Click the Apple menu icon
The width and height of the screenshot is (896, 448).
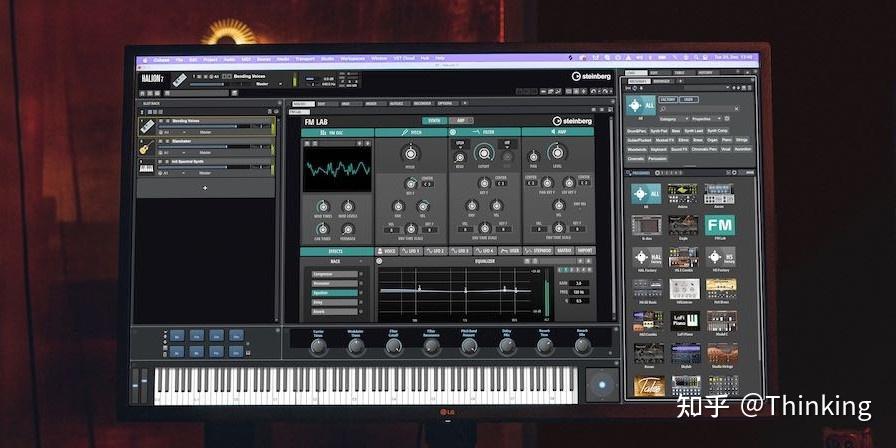pos(145,59)
